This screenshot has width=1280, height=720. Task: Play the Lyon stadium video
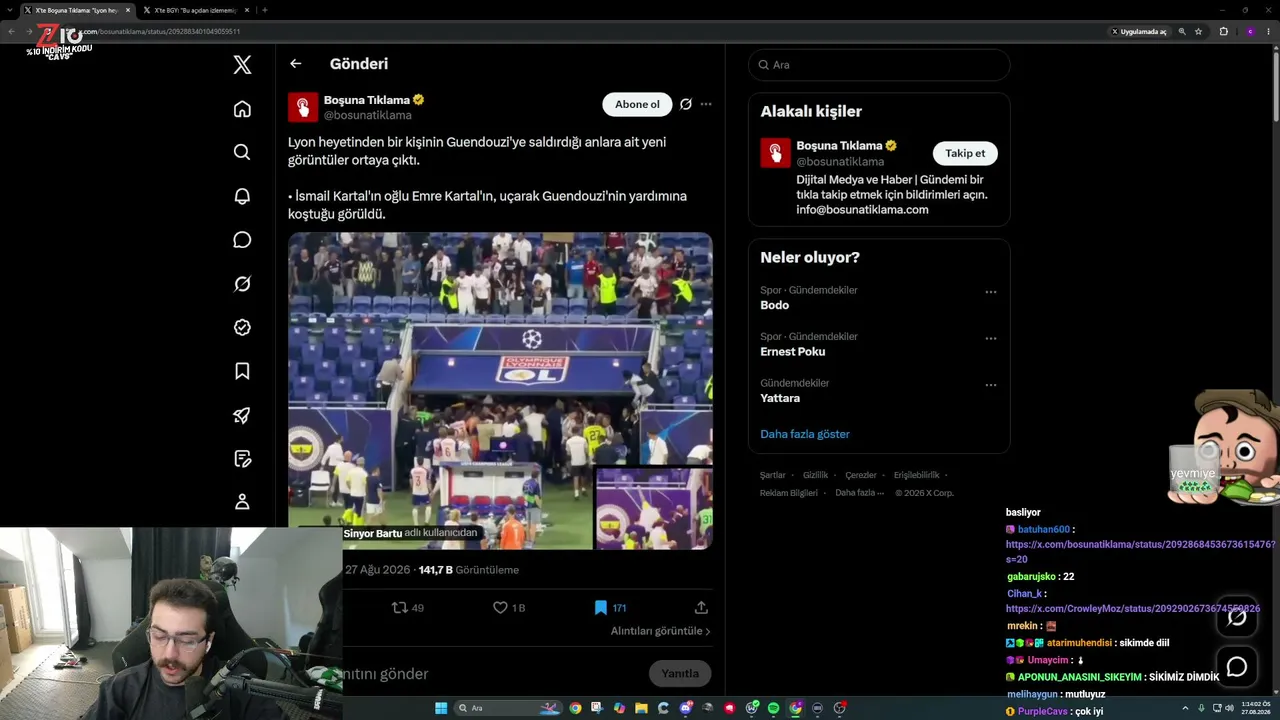point(500,391)
